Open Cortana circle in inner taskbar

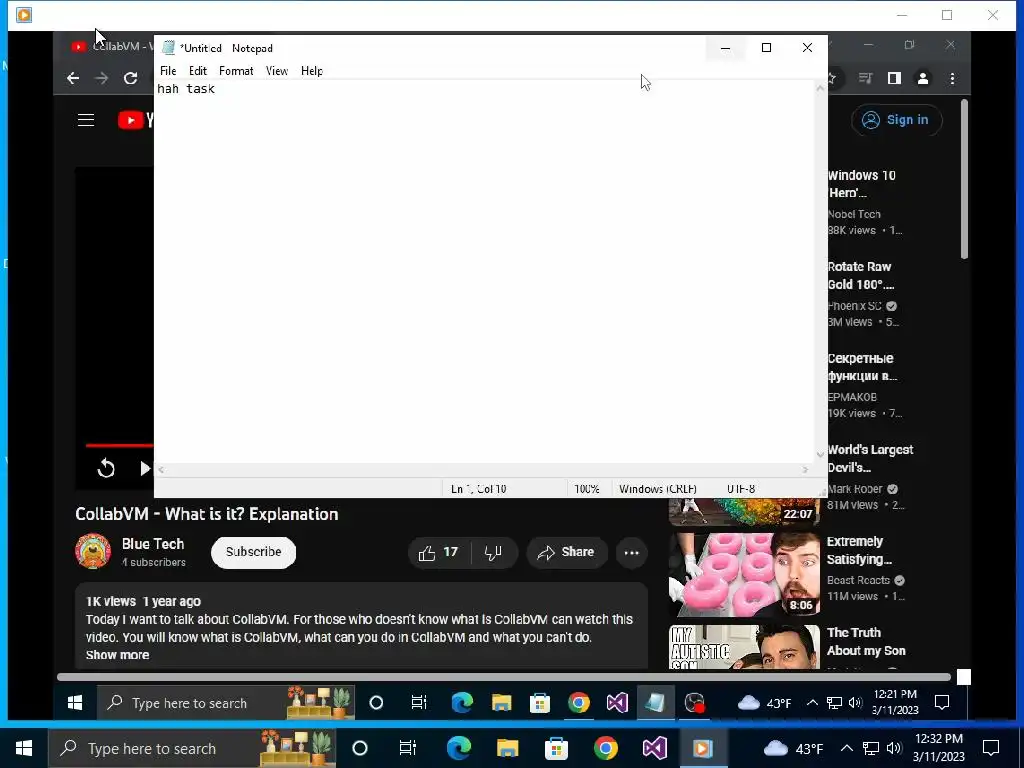pyautogui.click(x=376, y=703)
